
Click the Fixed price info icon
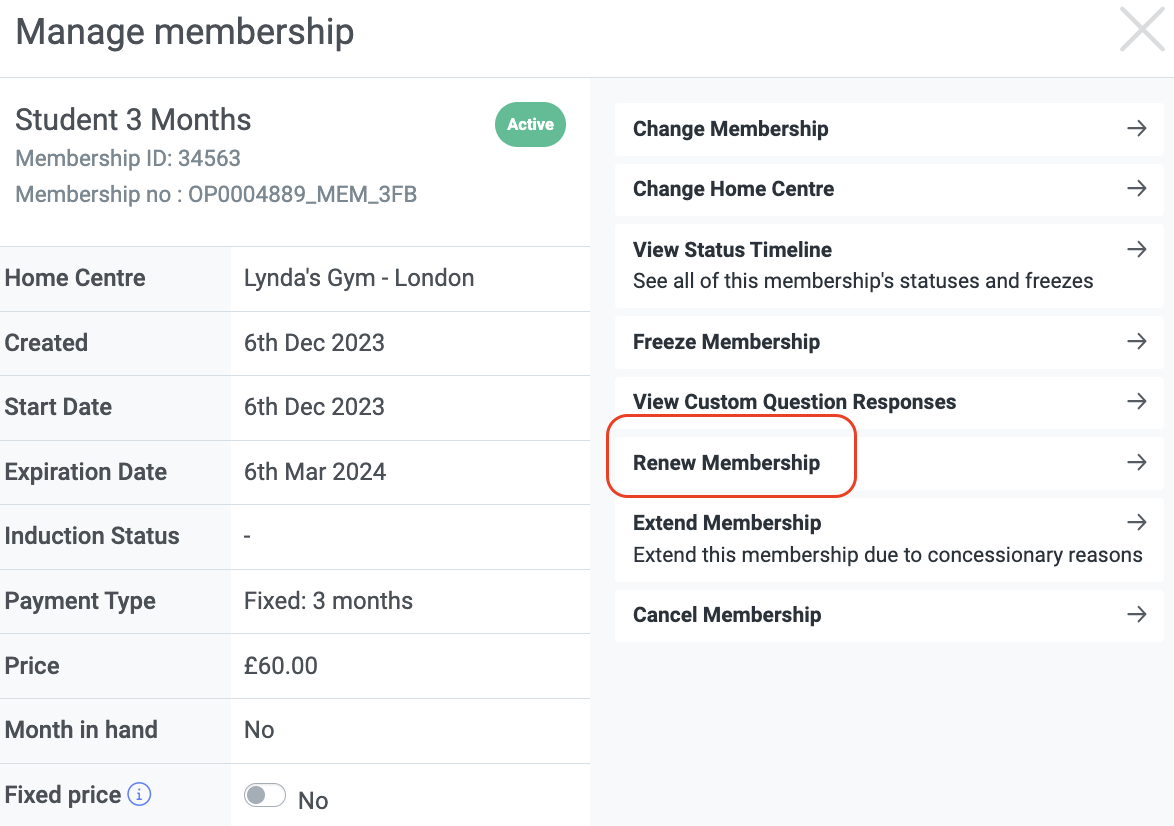[139, 794]
